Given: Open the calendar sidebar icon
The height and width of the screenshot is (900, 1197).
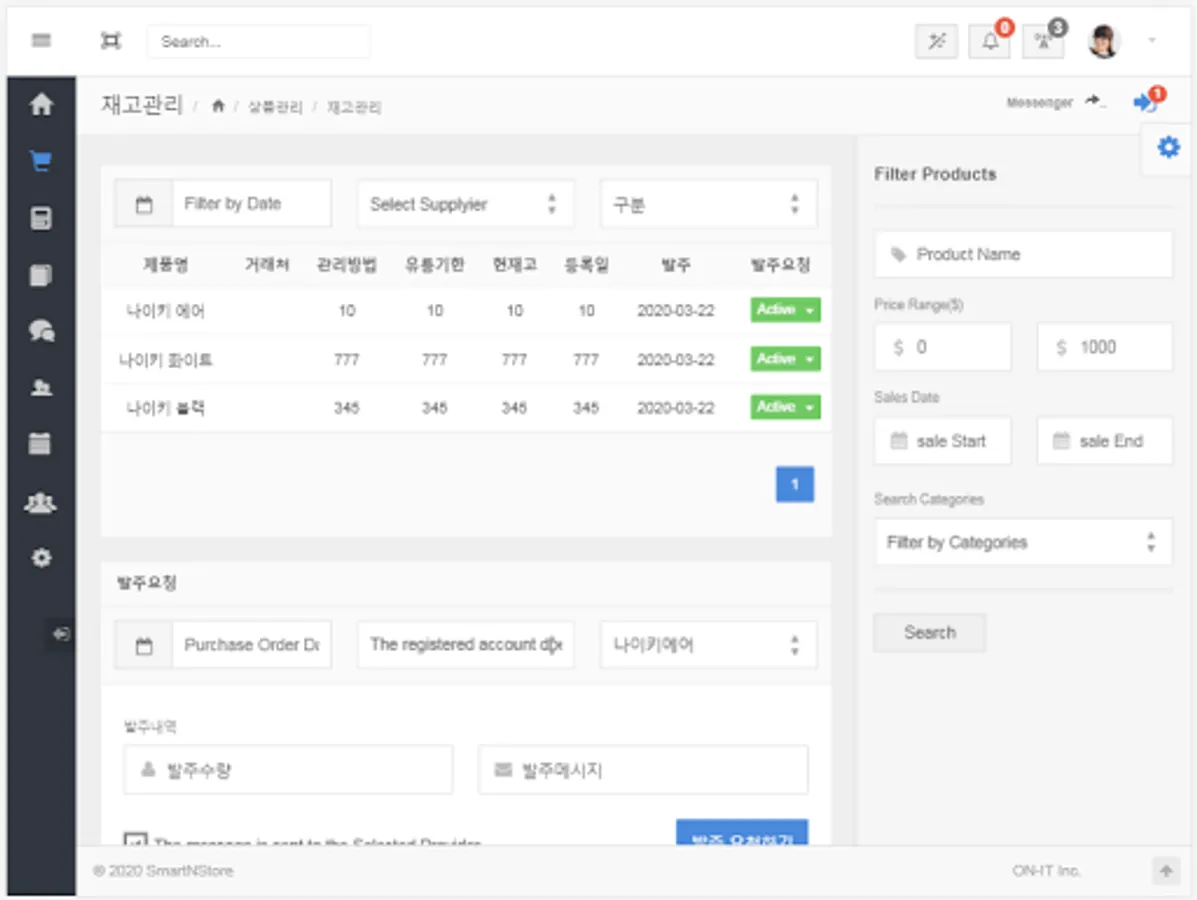Looking at the screenshot, I should tap(40, 444).
